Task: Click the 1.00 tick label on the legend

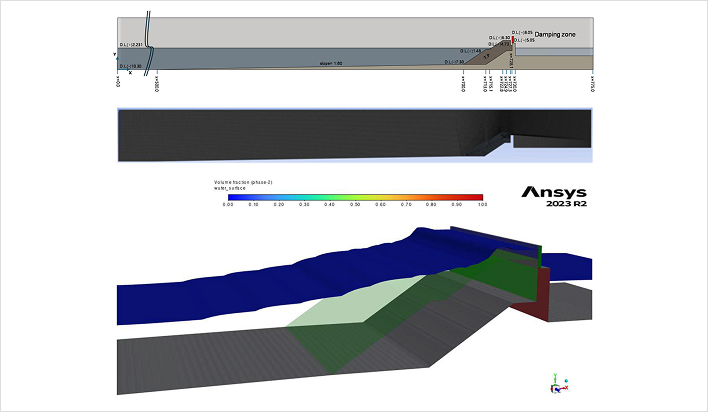Action: click(480, 206)
